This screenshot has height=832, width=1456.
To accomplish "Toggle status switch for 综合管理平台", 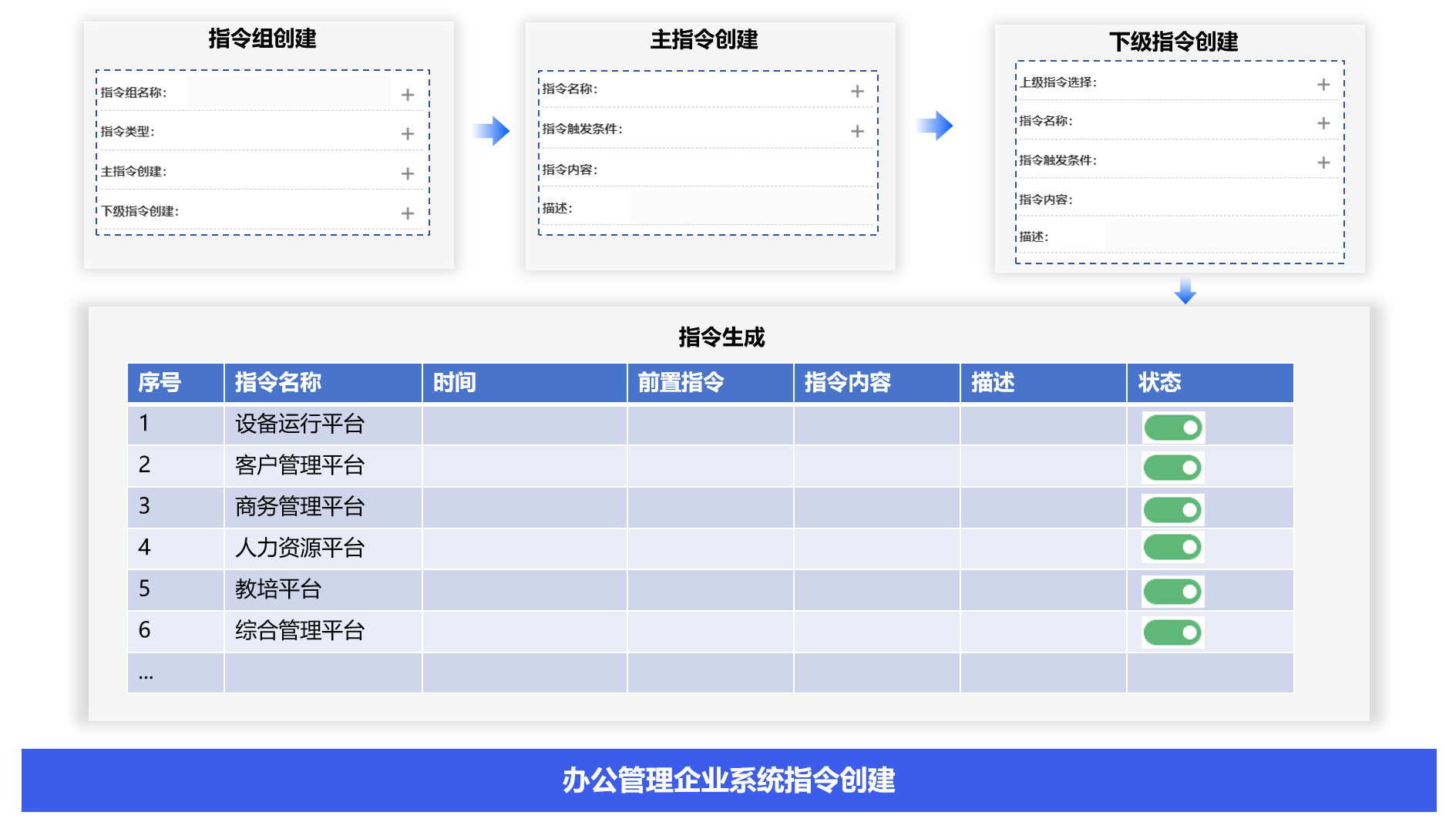I will coord(1173,633).
